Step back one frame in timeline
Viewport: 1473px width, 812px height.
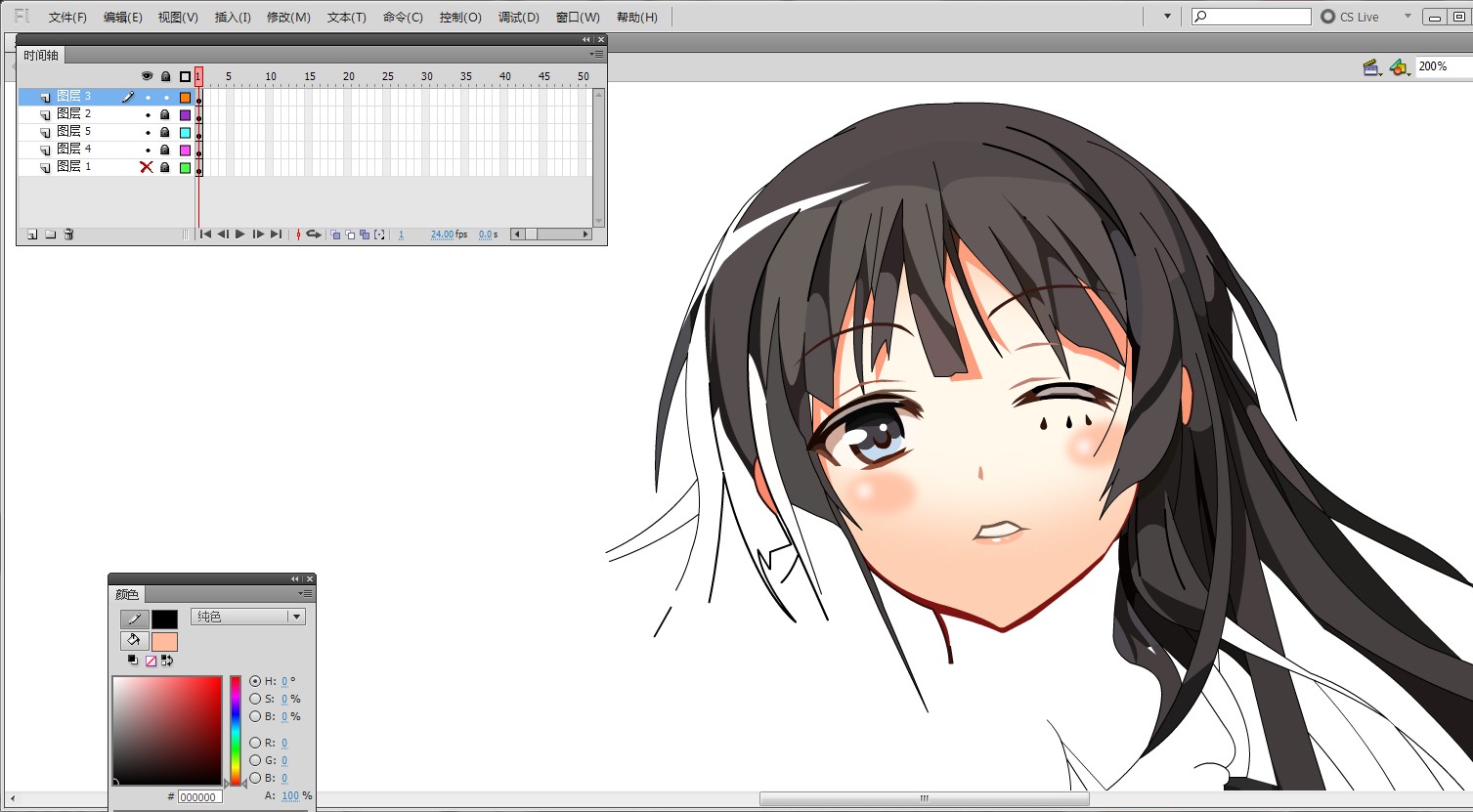(223, 235)
